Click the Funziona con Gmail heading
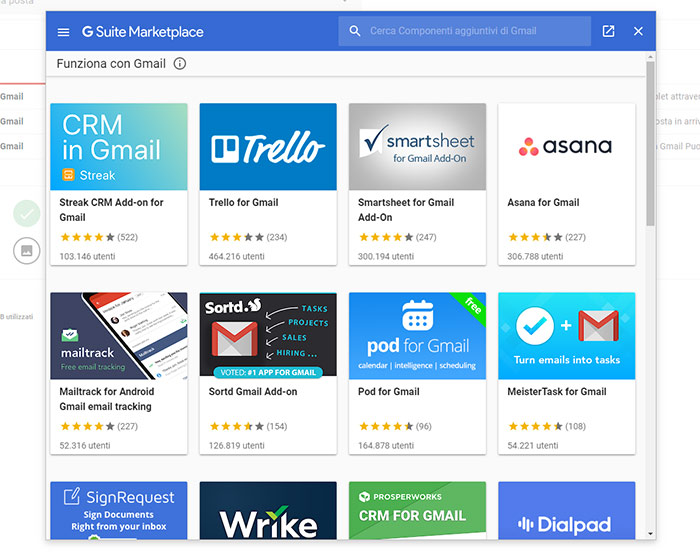 111,63
